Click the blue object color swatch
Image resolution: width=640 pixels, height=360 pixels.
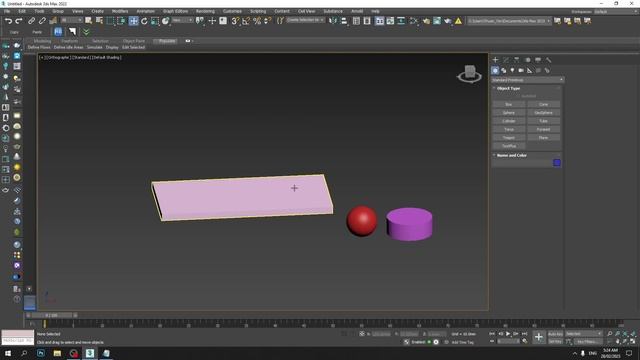click(x=557, y=163)
